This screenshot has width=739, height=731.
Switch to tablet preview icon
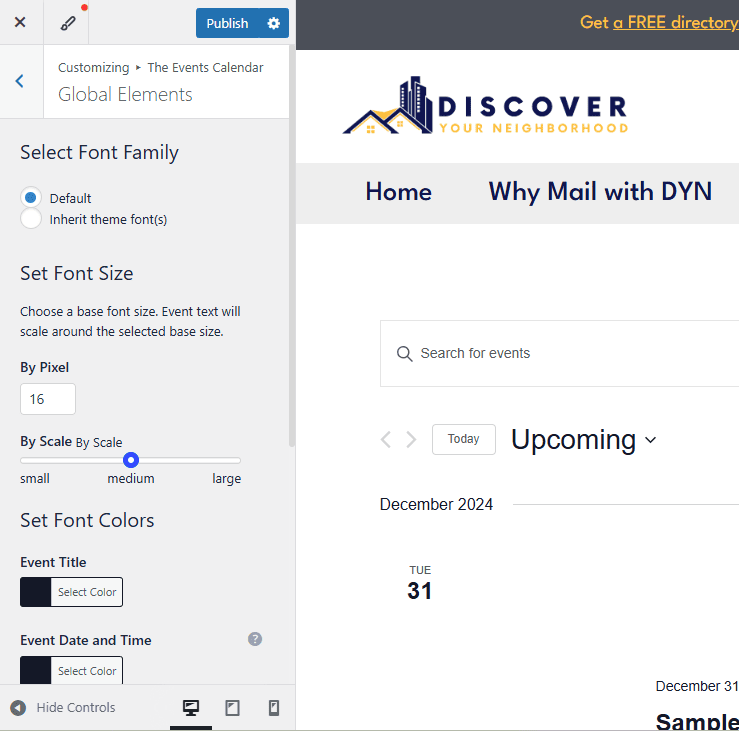232,708
